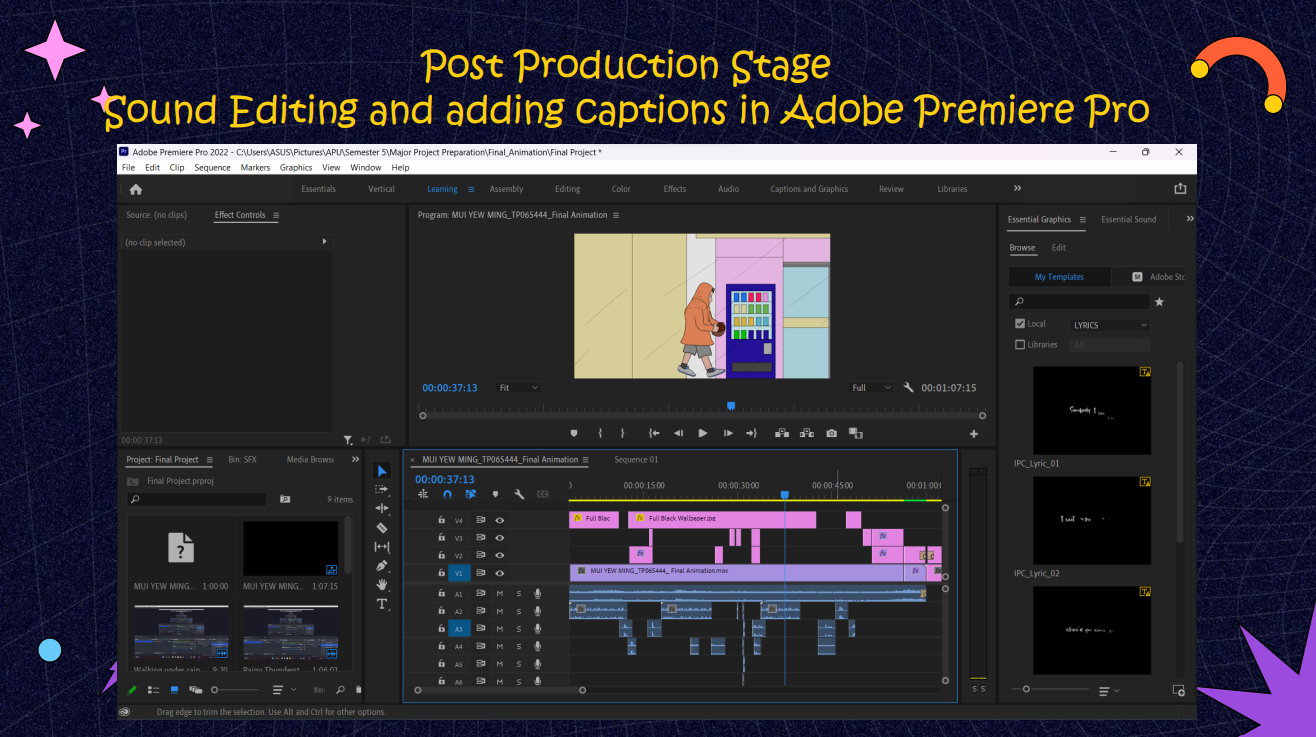Select the Razor tool
1316x737 pixels.
pos(382,528)
